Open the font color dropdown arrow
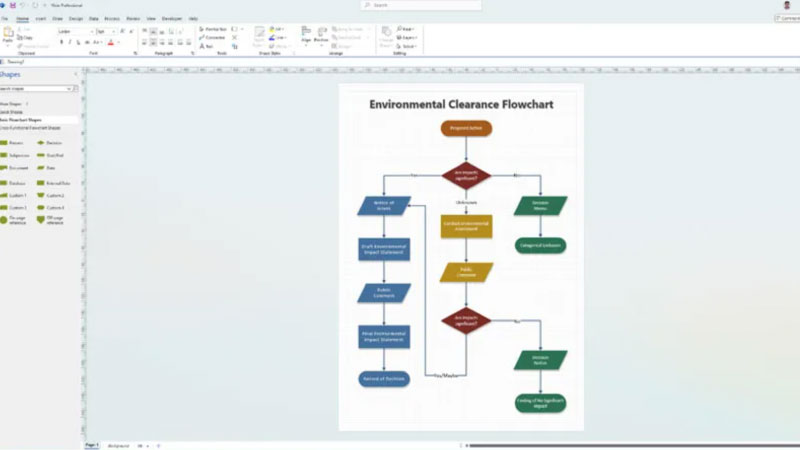The width and height of the screenshot is (800, 450). point(118,42)
